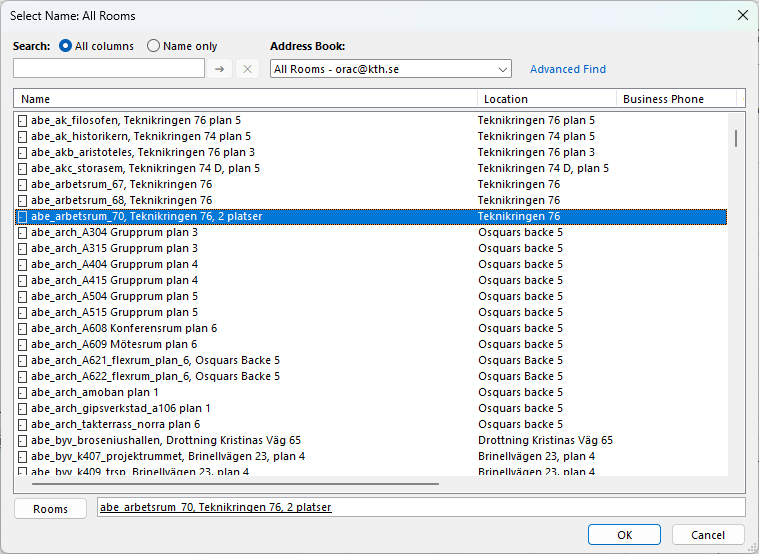
Task: Click room icon beside abe_byv_broseniushallen
Action: point(22,440)
